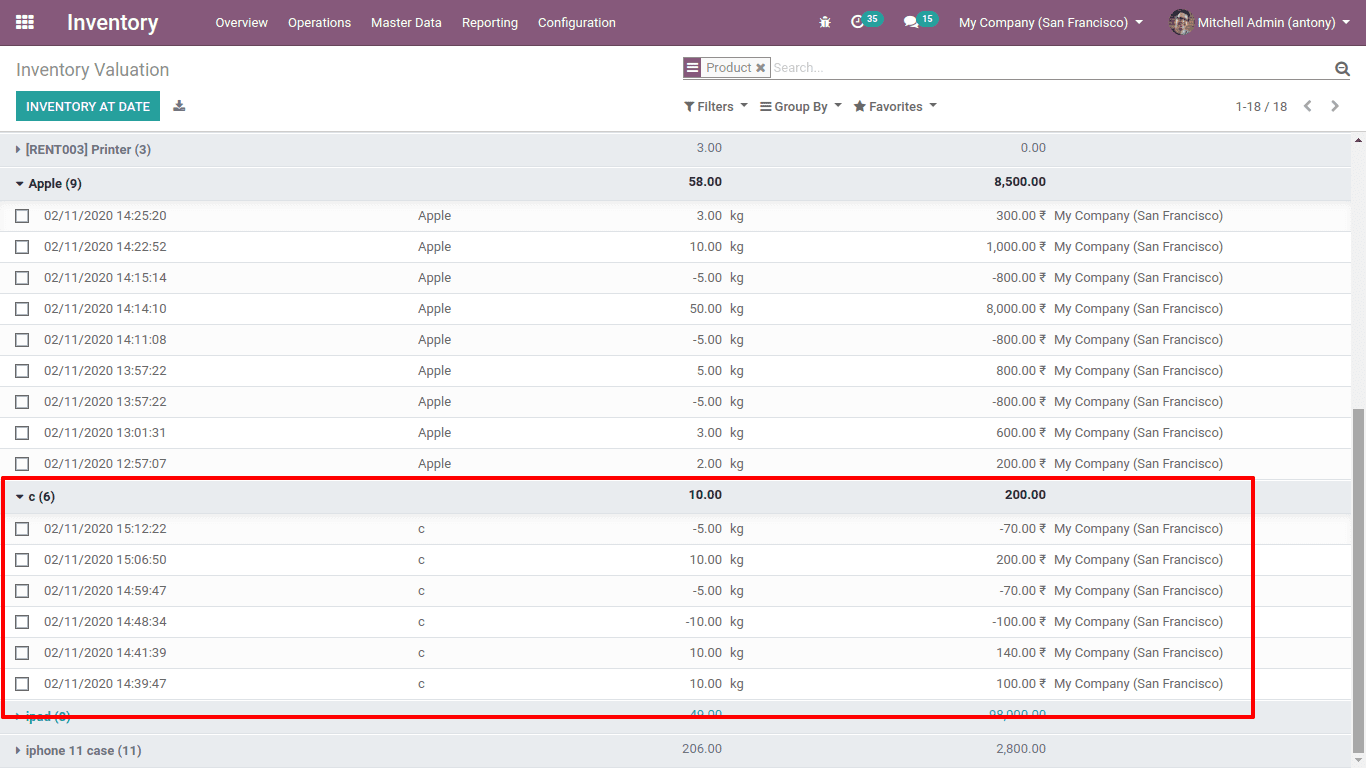Tick checkbox for c 14:59:47 row
This screenshot has height=768, width=1366.
click(x=22, y=591)
